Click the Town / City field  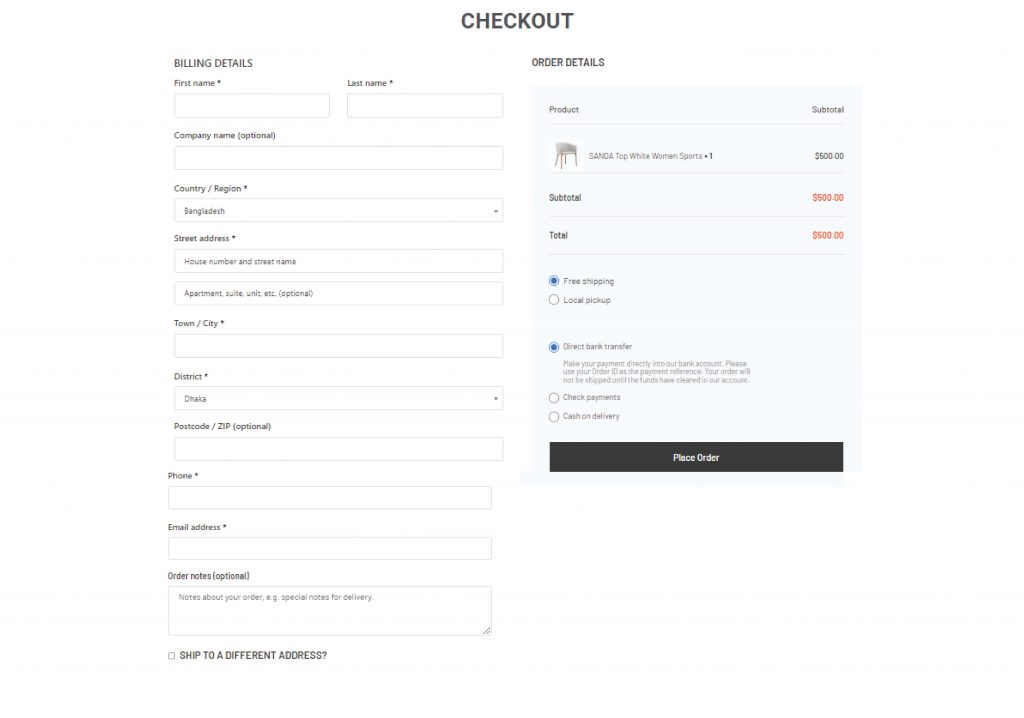pos(338,345)
